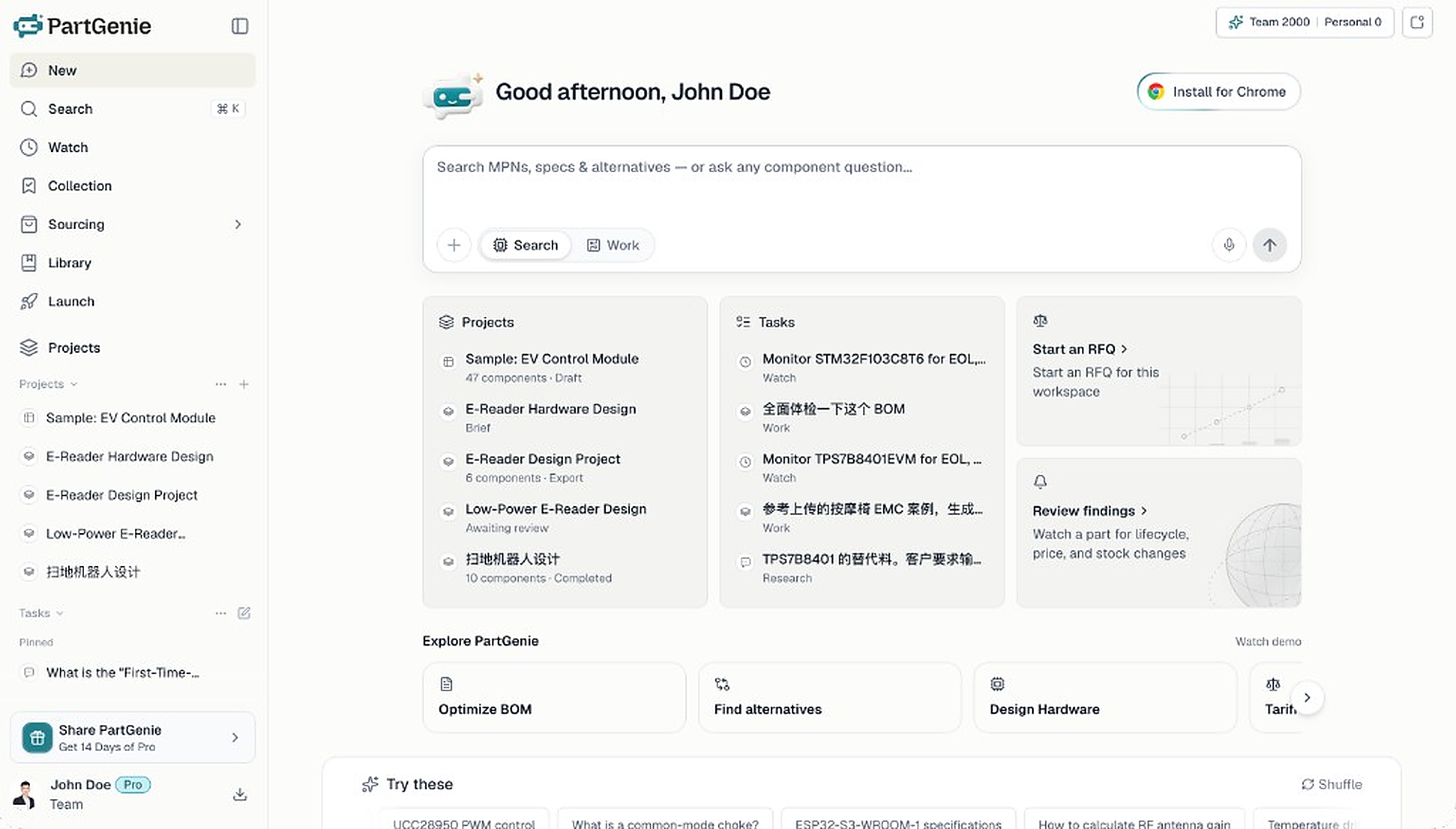
Task: Open the share icon at top right
Action: (1417, 22)
